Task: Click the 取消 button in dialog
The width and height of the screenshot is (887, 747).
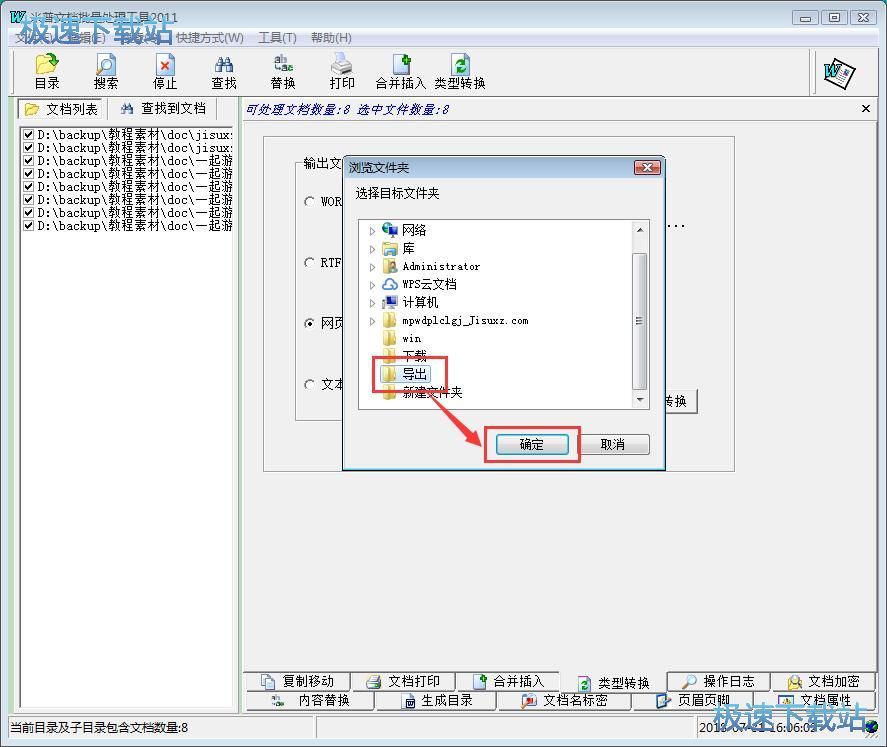Action: tap(613, 445)
